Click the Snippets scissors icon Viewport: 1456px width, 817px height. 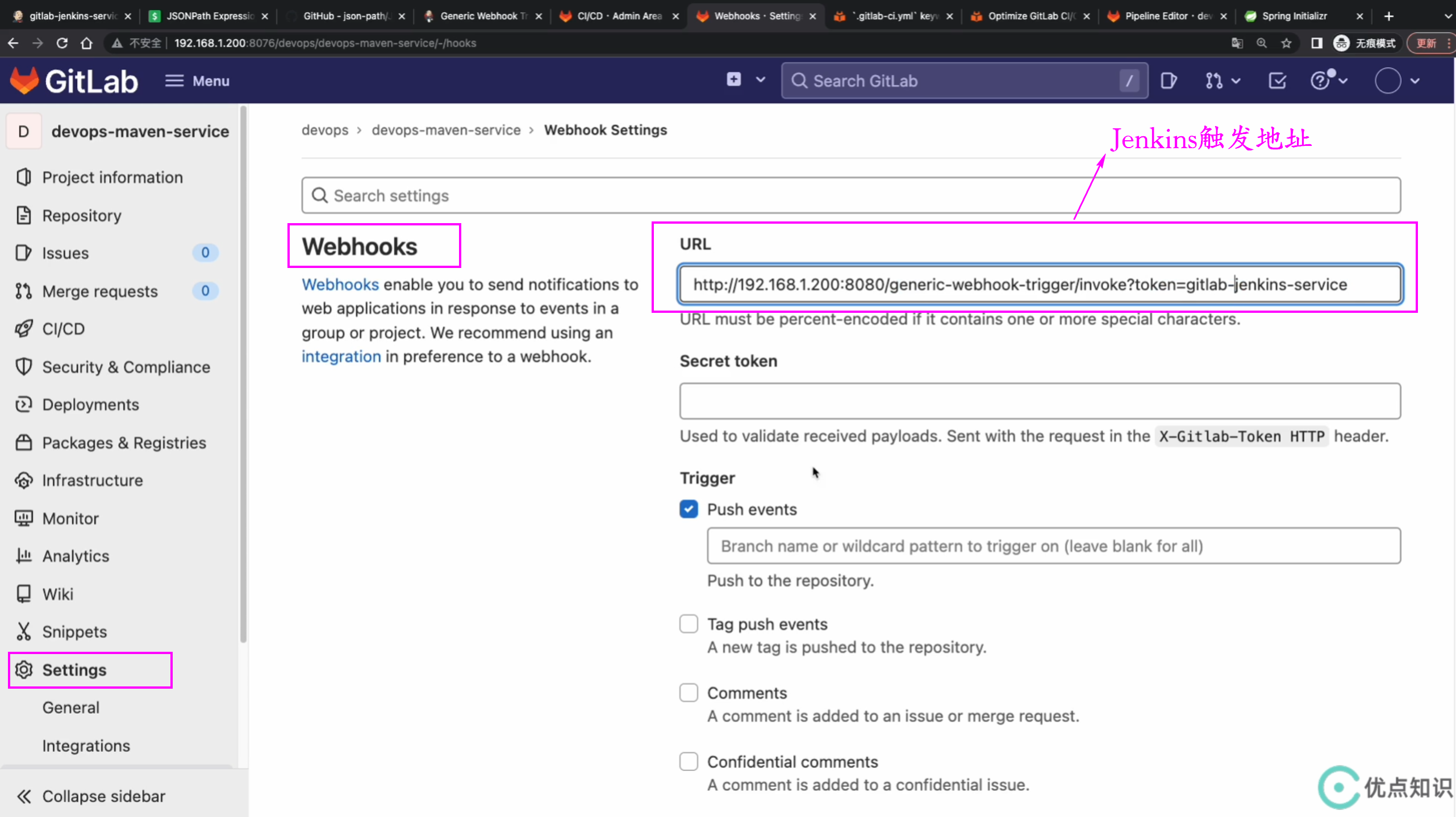23,631
